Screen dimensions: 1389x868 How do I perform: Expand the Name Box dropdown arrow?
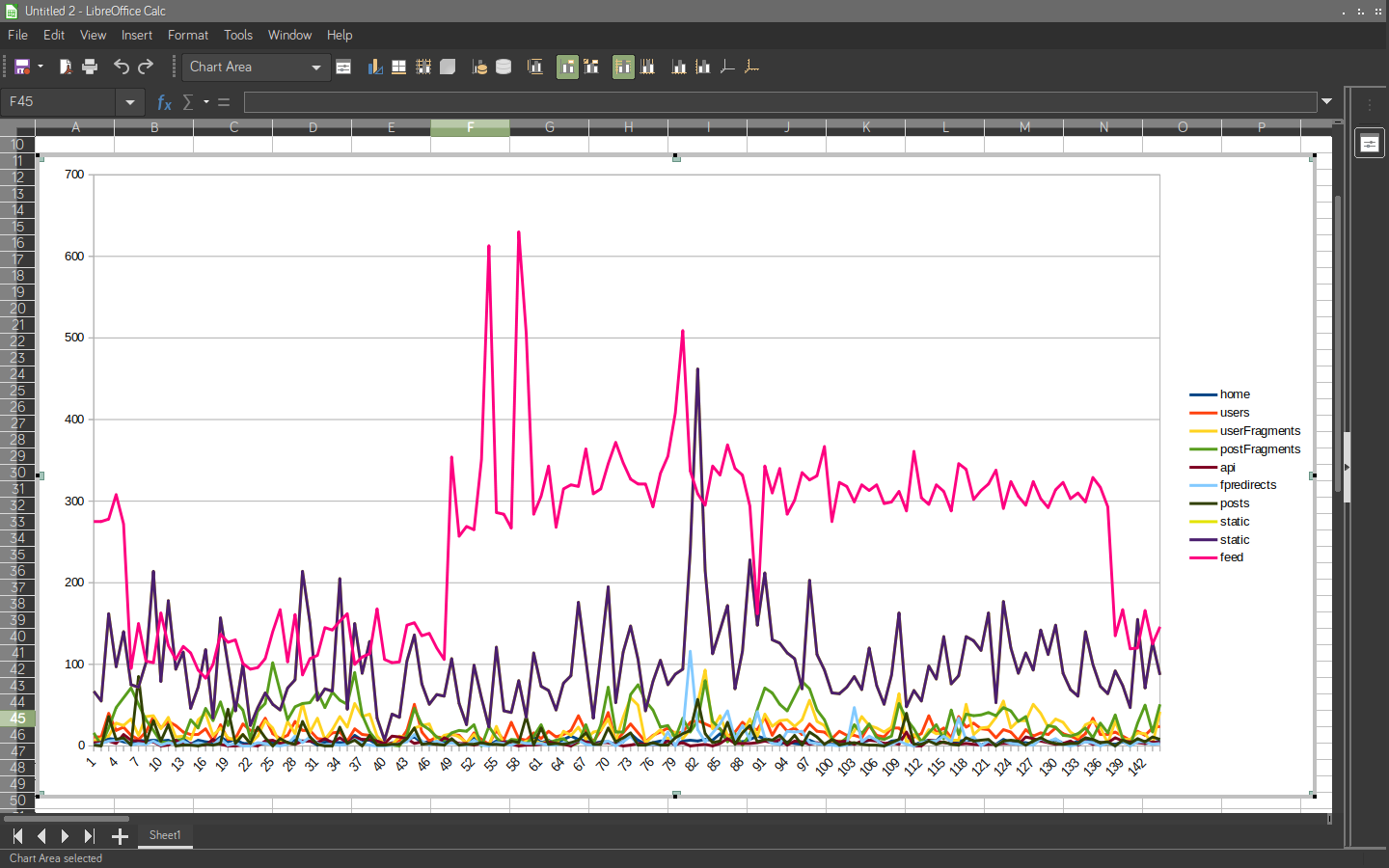130,102
